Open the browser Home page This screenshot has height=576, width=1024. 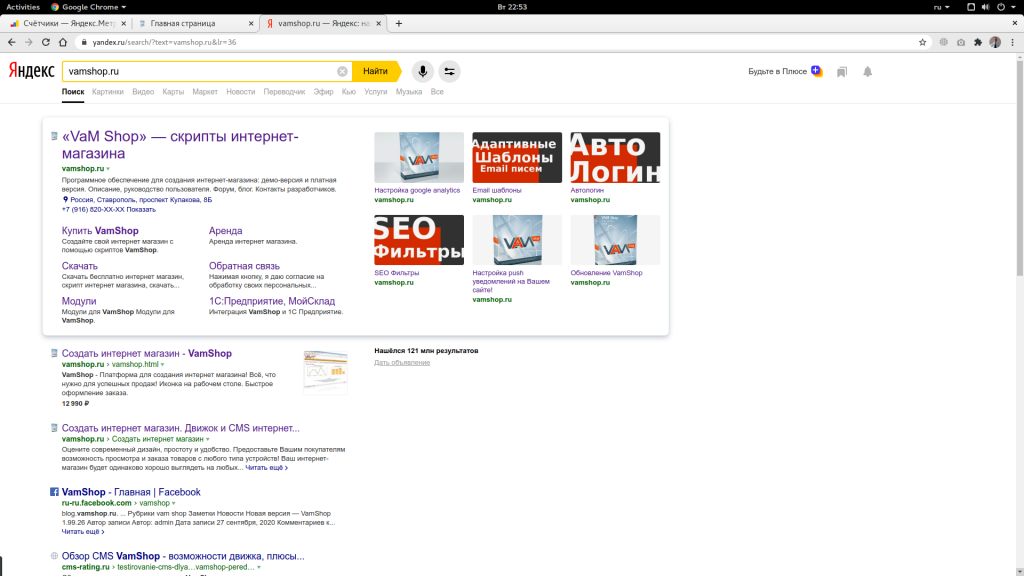click(63, 42)
